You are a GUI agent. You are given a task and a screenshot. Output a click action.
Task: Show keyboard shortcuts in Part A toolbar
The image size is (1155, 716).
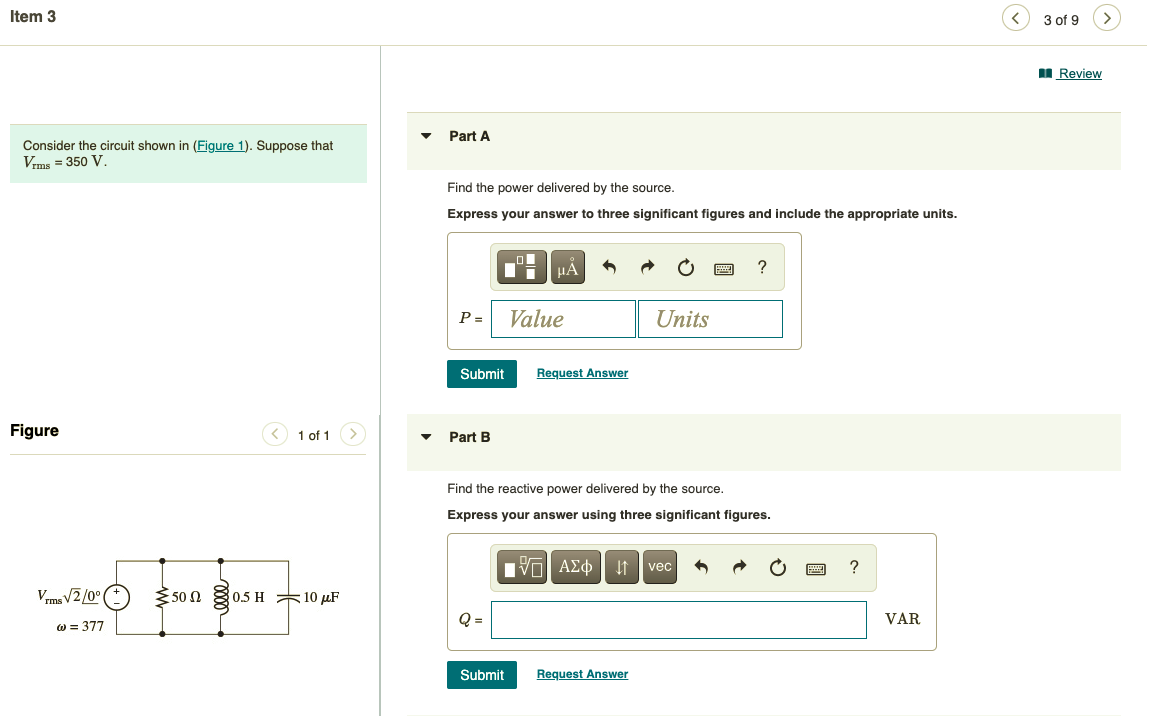click(x=724, y=268)
